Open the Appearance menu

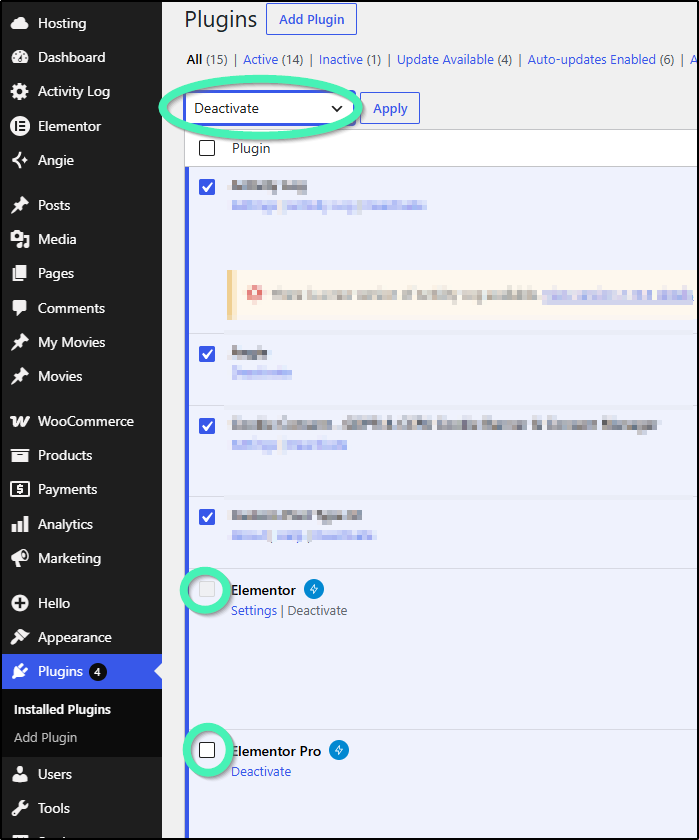[x=81, y=638]
